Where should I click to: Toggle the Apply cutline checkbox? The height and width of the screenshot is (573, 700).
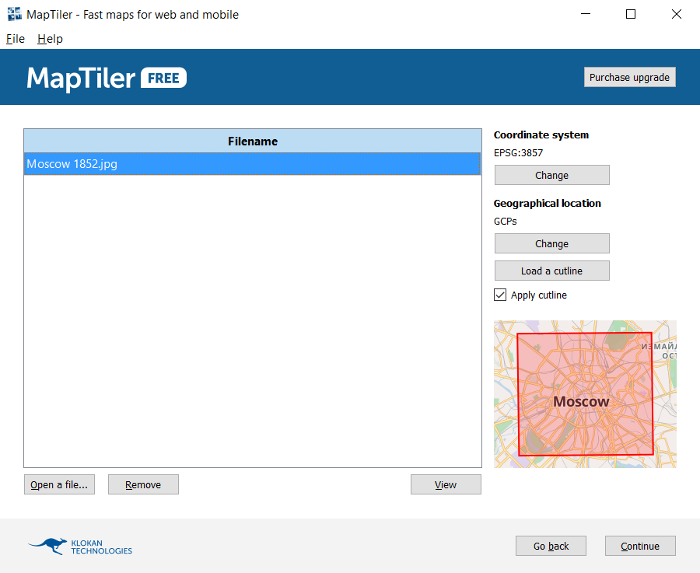[x=500, y=295]
